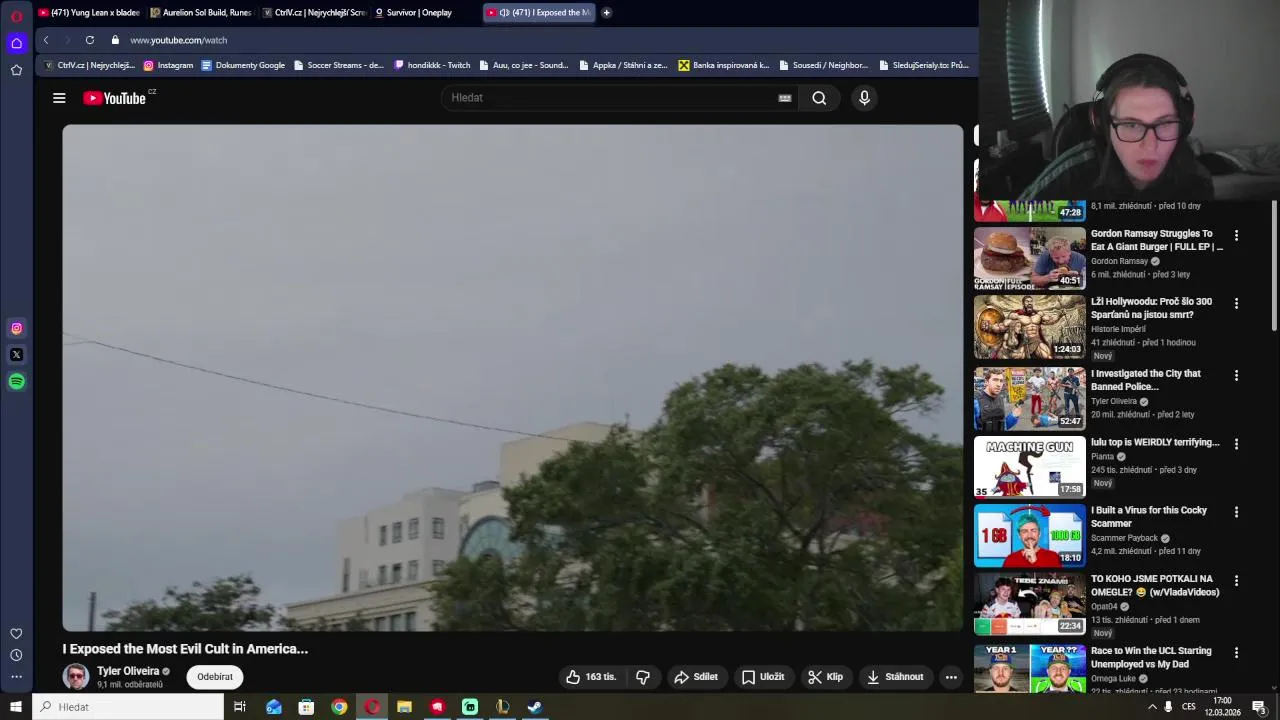This screenshot has width=1280, height=720.
Task: Open Race to Win the UCL video
Action: pos(1029,668)
